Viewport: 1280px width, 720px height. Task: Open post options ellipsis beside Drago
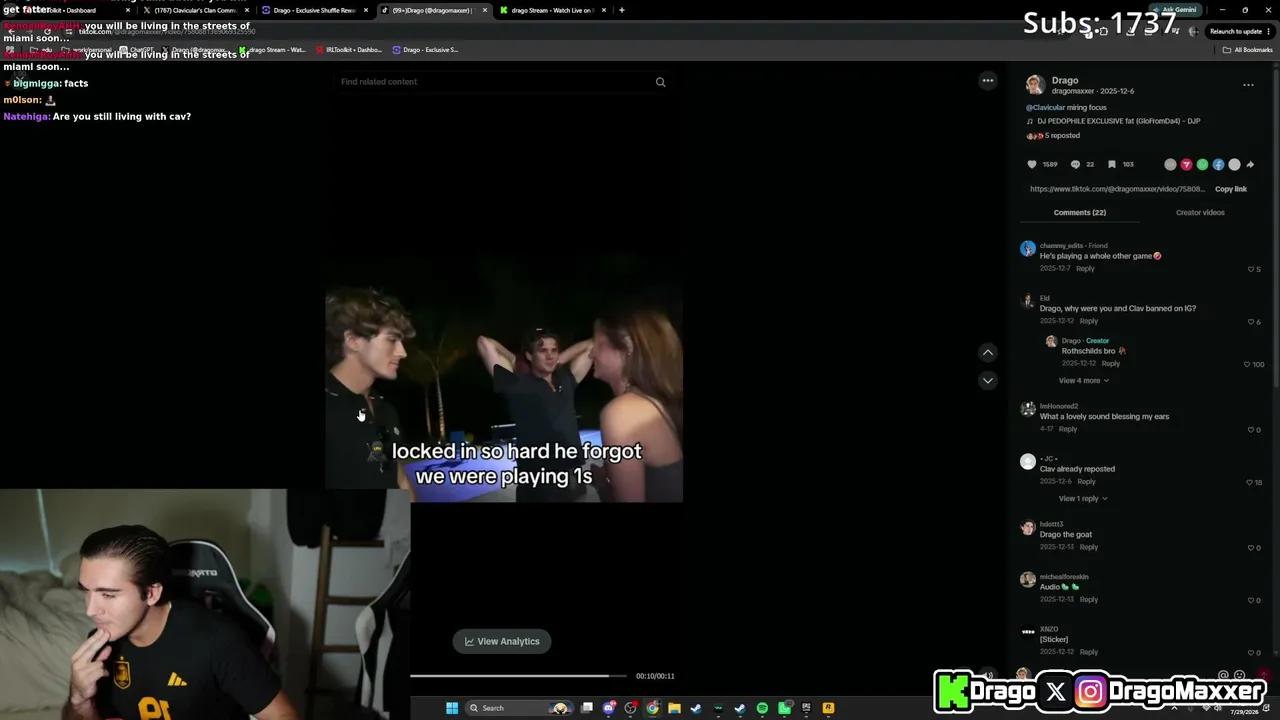tap(1248, 85)
